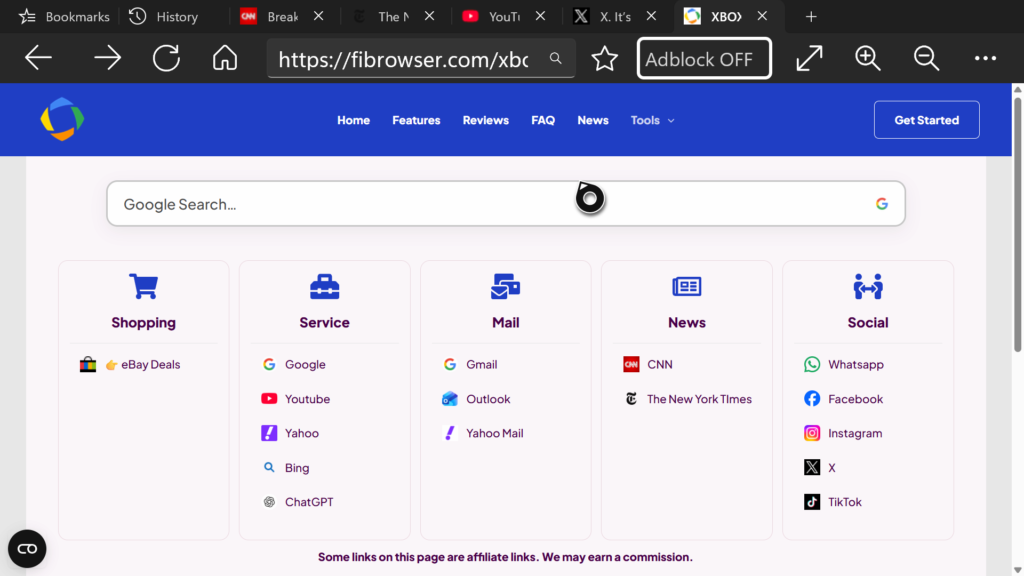
Task: Click the FiBrowser logo in the header
Action: click(x=62, y=120)
